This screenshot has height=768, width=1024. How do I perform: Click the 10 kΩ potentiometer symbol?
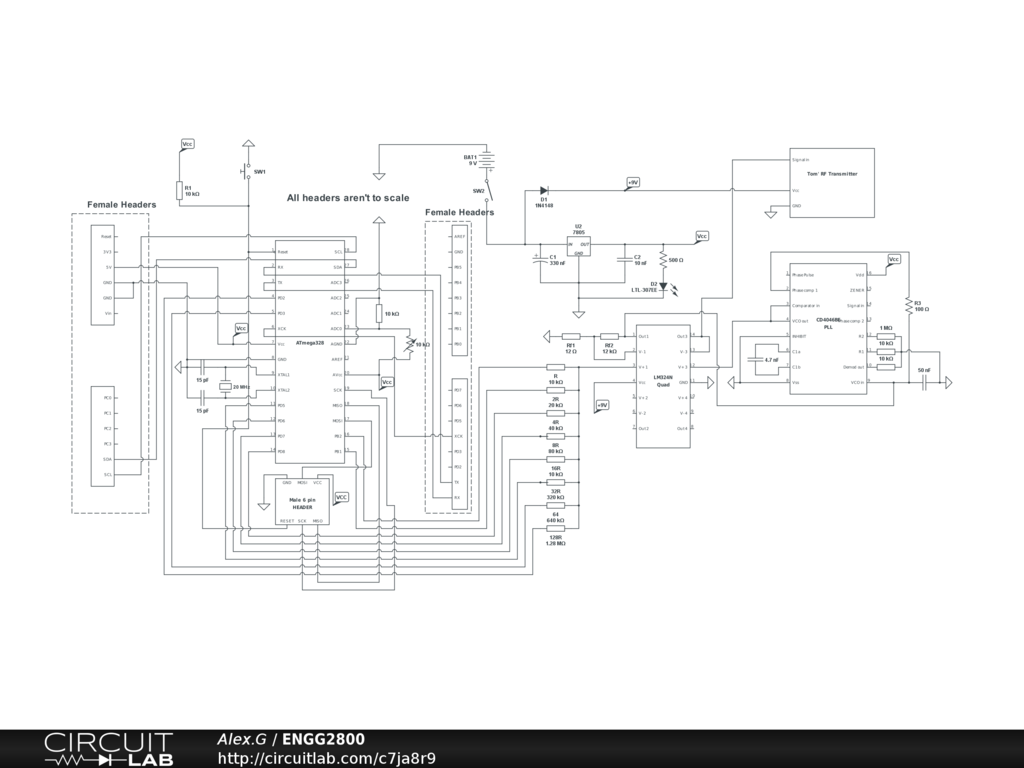[x=408, y=344]
